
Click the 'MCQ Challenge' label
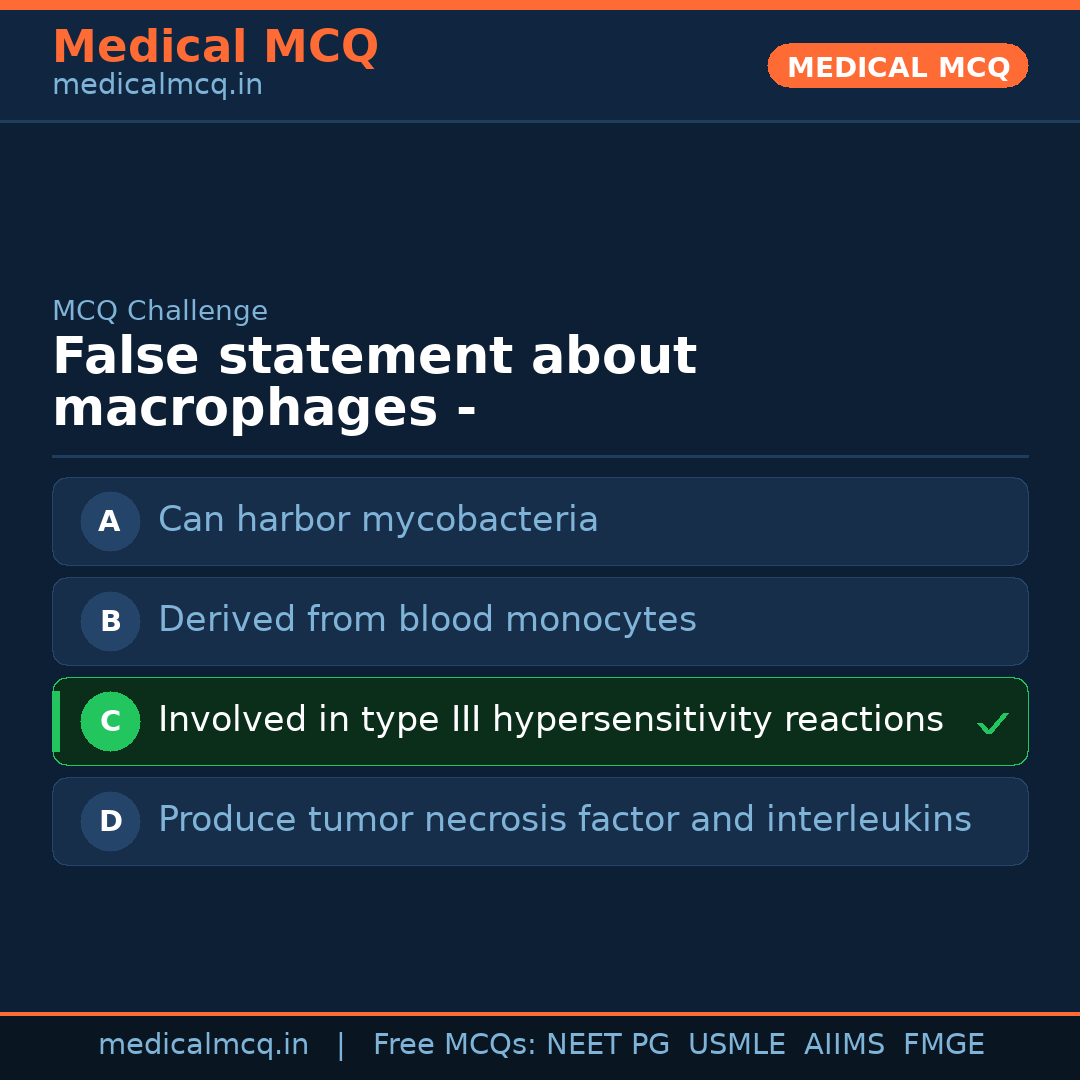click(160, 311)
